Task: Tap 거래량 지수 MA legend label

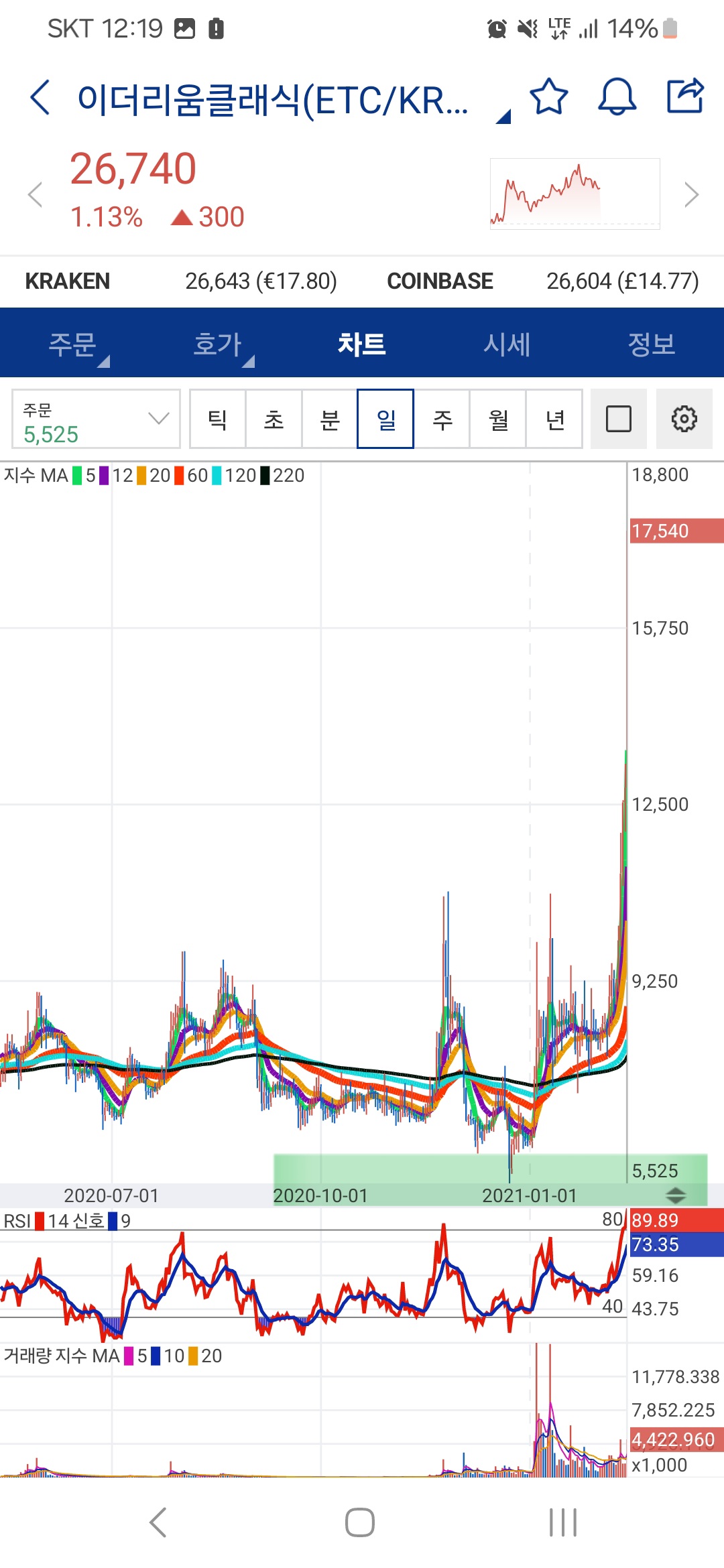Action: (62, 1356)
